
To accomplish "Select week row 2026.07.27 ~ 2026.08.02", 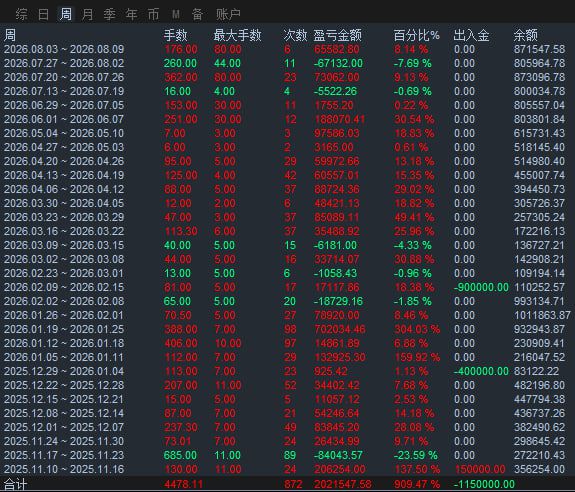I will point(288,63).
